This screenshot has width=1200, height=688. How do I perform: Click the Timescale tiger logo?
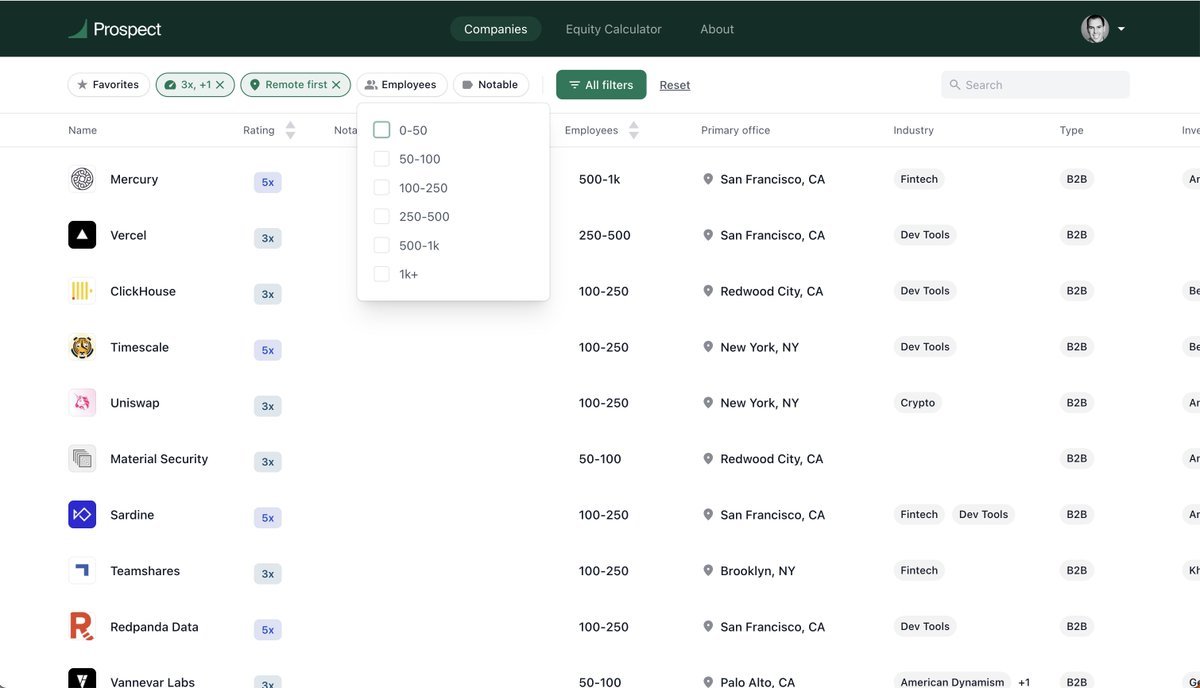coord(82,347)
